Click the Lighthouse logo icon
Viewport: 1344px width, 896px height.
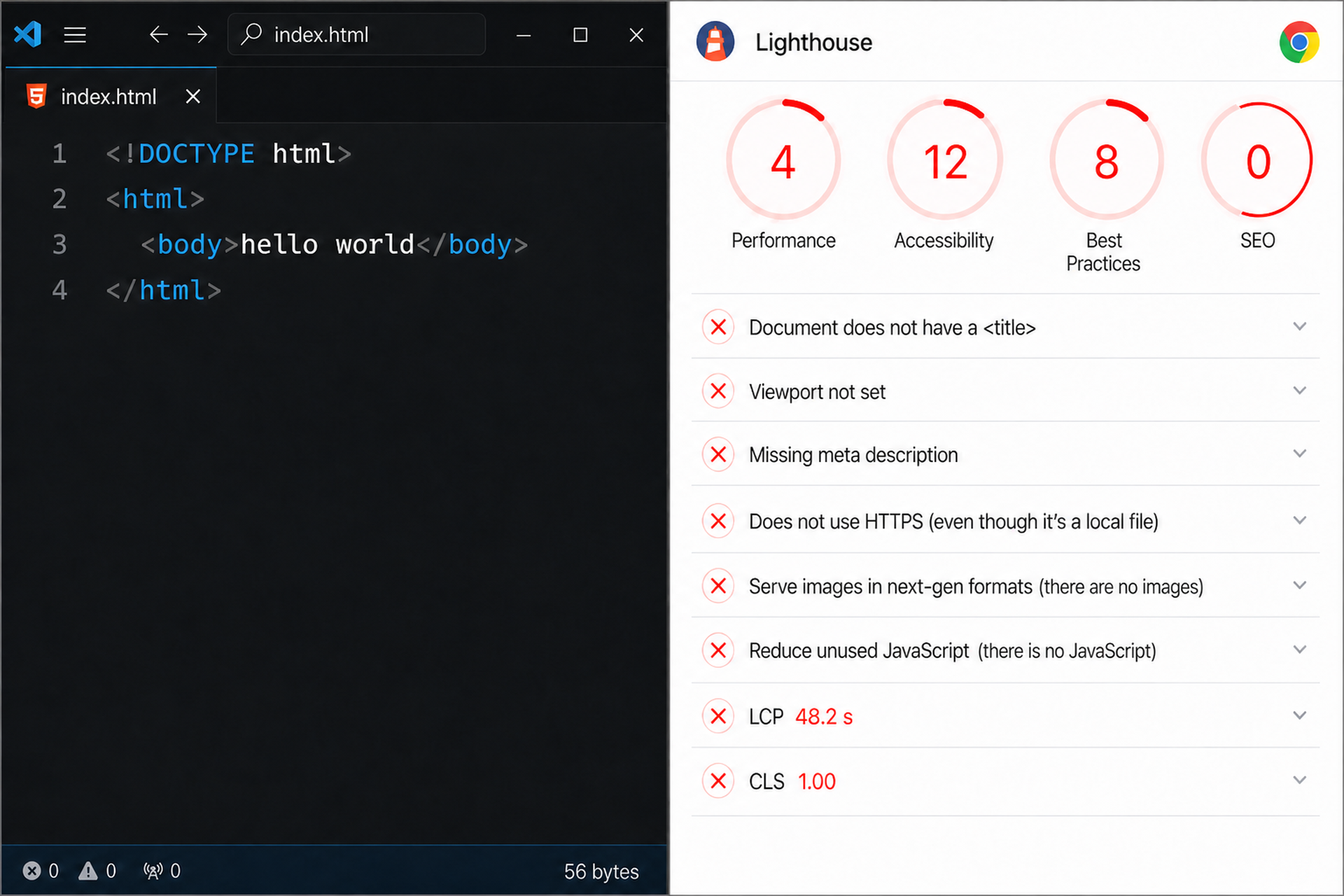(715, 42)
